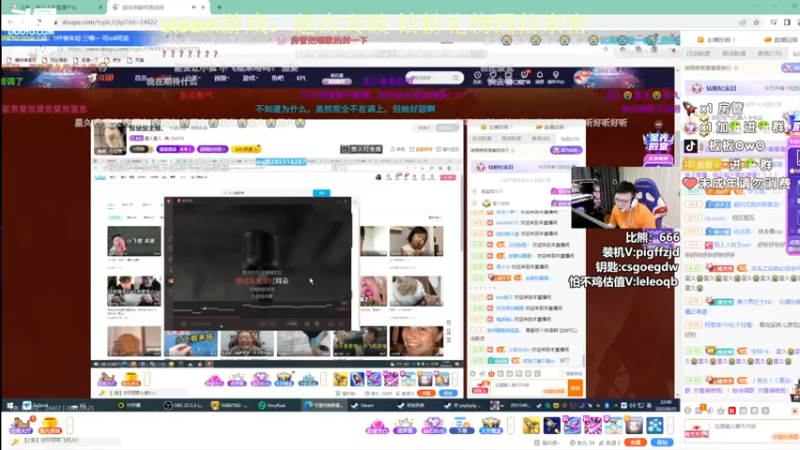Click the 小飞棍来喽 video thumbnail

pyautogui.click(x=134, y=241)
